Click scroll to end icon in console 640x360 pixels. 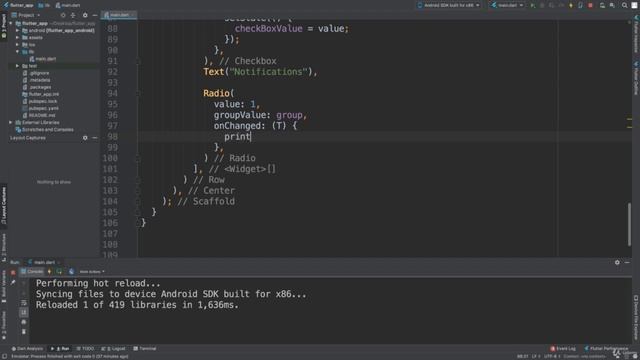point(24,312)
